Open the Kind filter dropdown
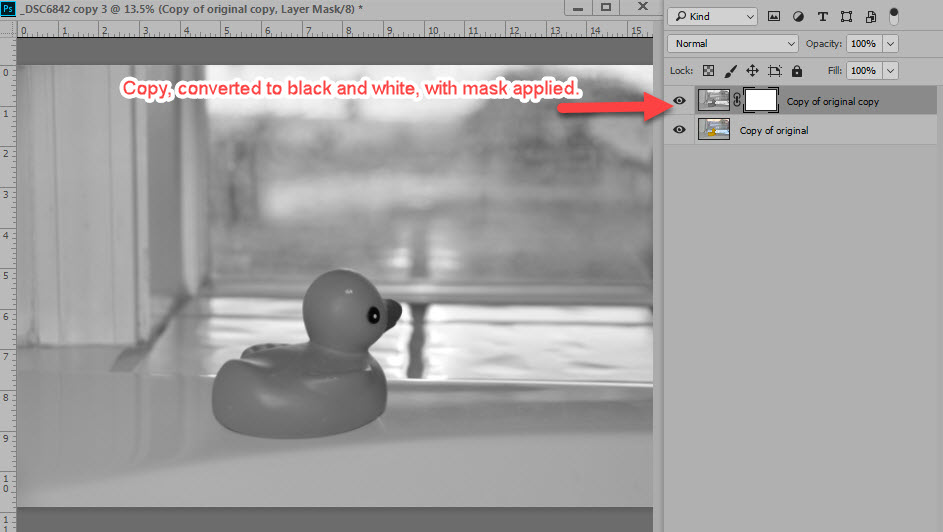The height and width of the screenshot is (532, 943). [x=713, y=16]
